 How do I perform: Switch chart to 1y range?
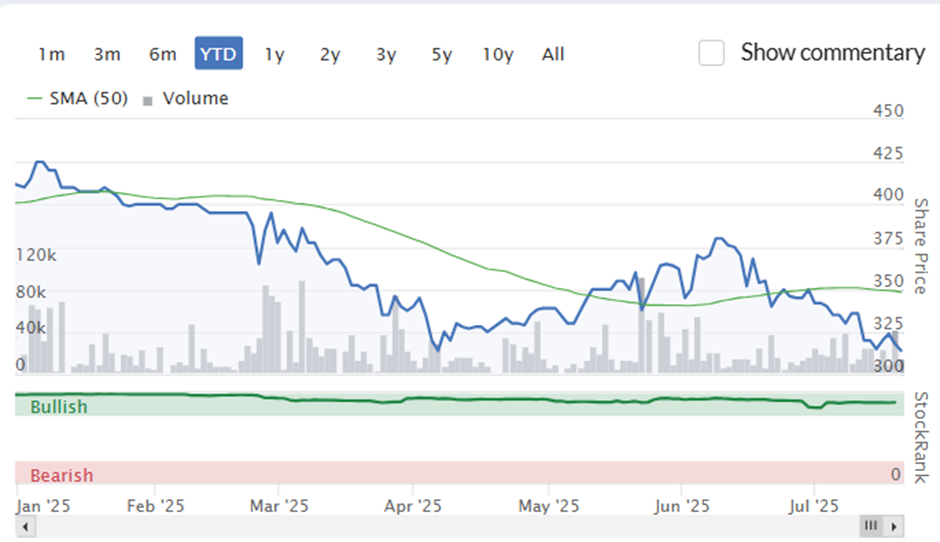point(275,54)
